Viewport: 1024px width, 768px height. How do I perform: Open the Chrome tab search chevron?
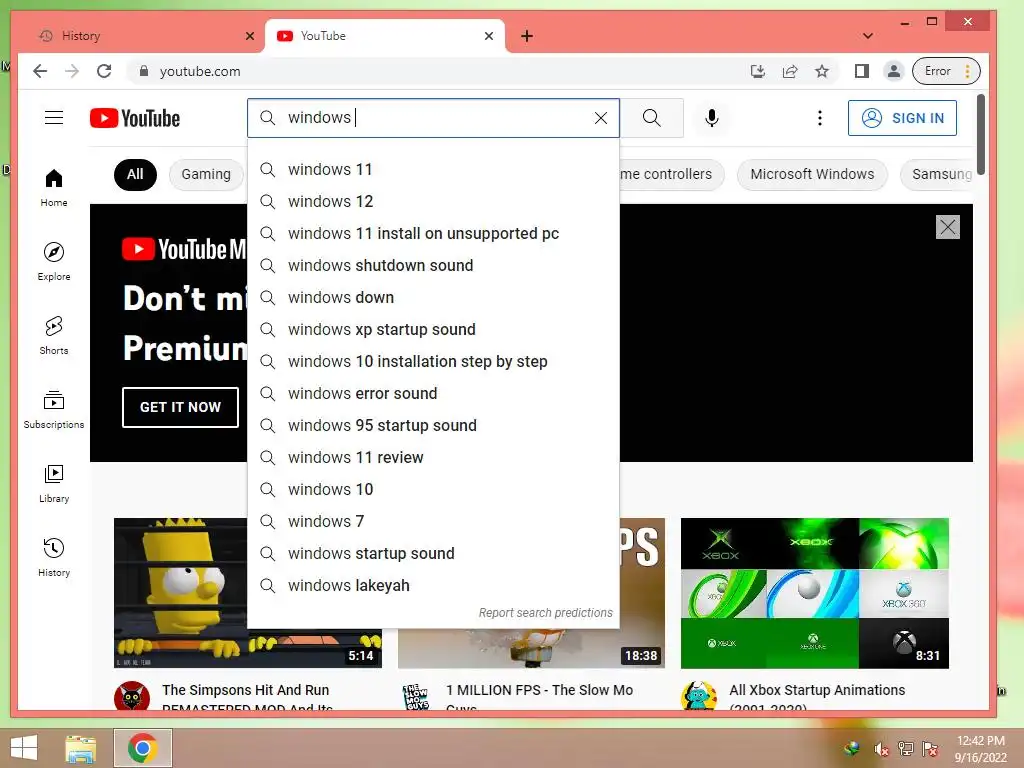(868, 36)
